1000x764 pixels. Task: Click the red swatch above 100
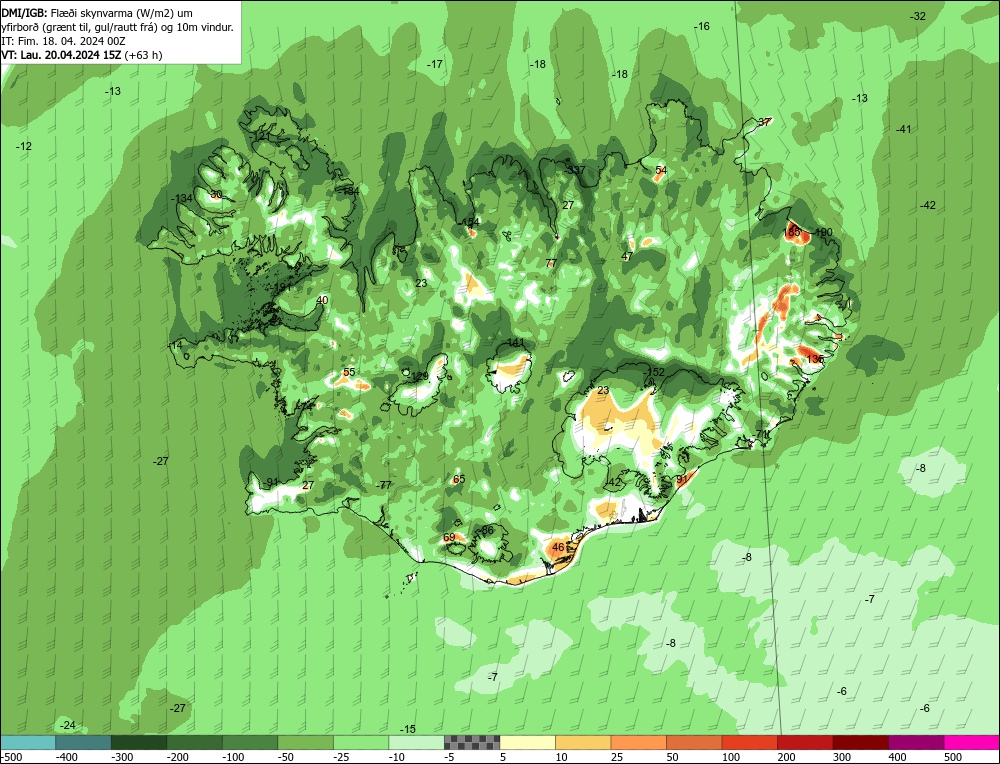pos(749,742)
